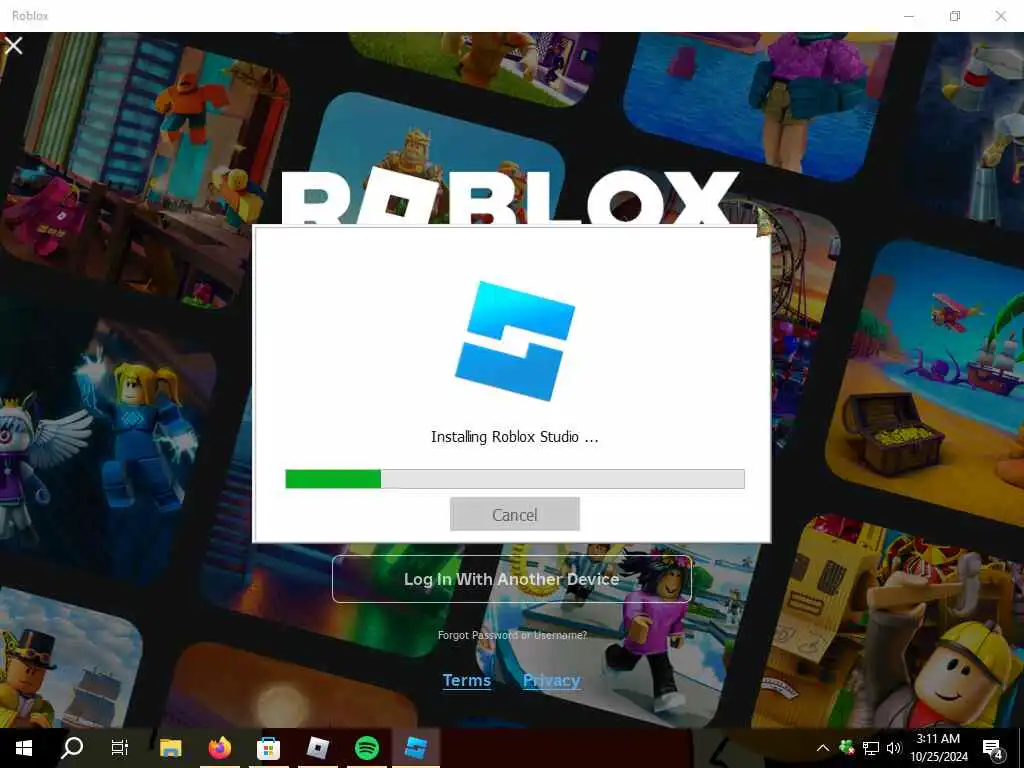The image size is (1024, 768).
Task: Expand the hidden system tray icons
Action: [x=823, y=748]
